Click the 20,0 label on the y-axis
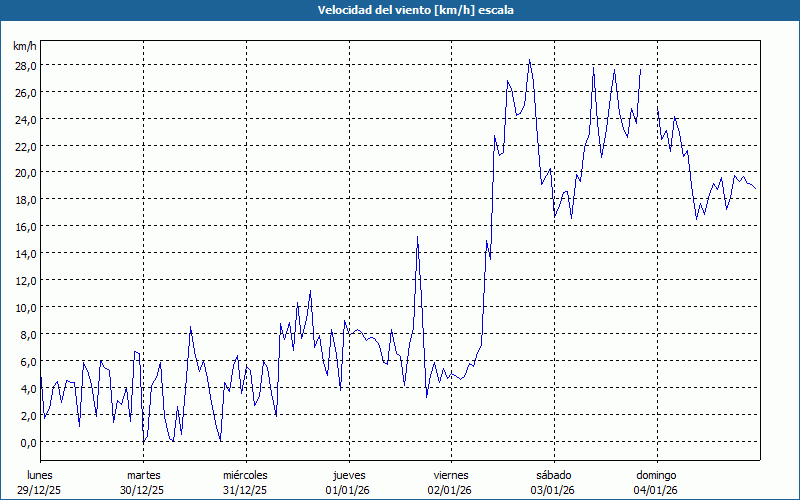This screenshot has width=800, height=500. point(25,172)
